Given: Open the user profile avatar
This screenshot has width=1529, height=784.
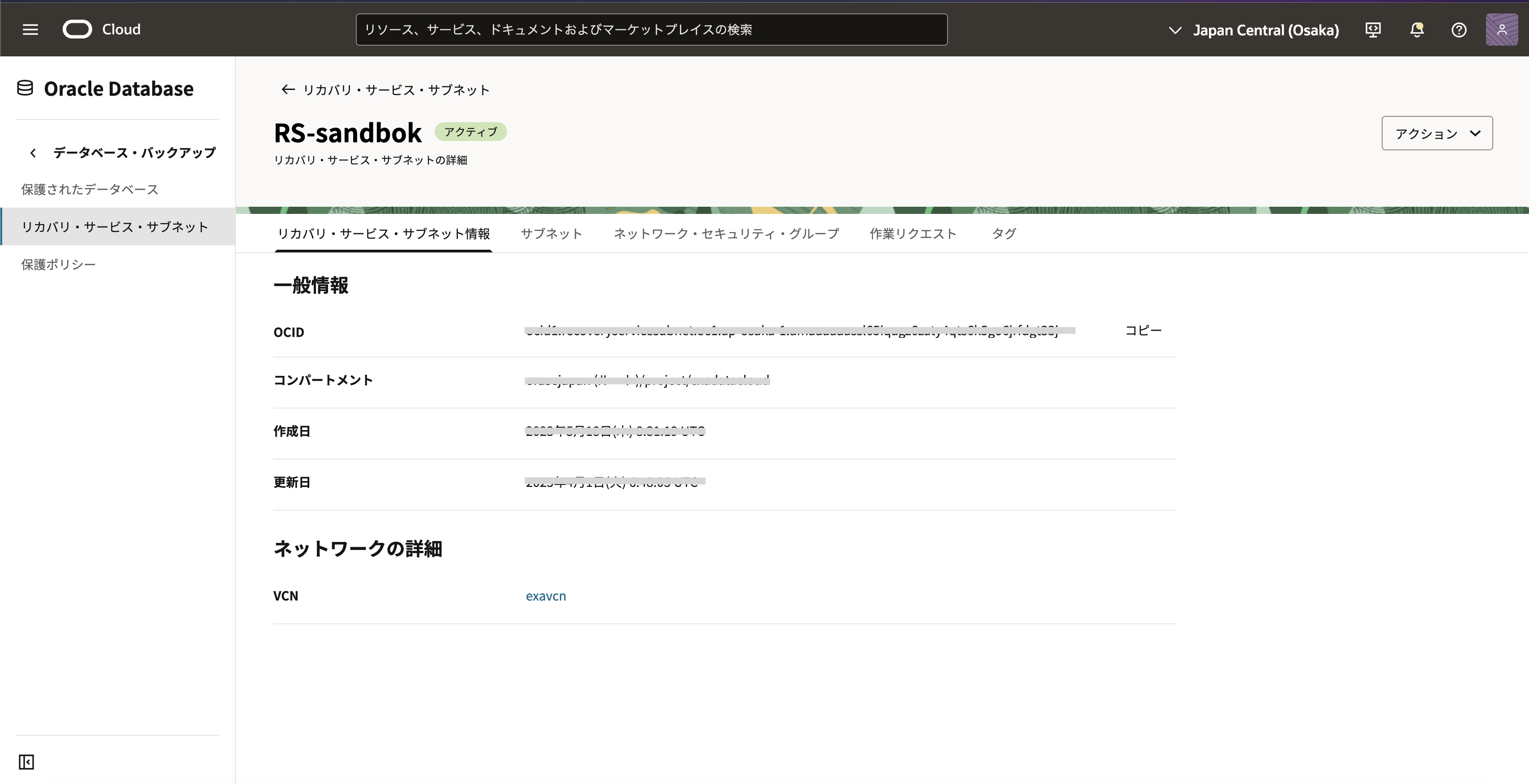Looking at the screenshot, I should point(1502,30).
